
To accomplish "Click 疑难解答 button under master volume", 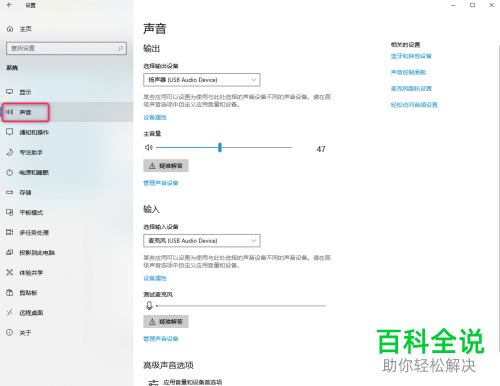I will 166,166.
